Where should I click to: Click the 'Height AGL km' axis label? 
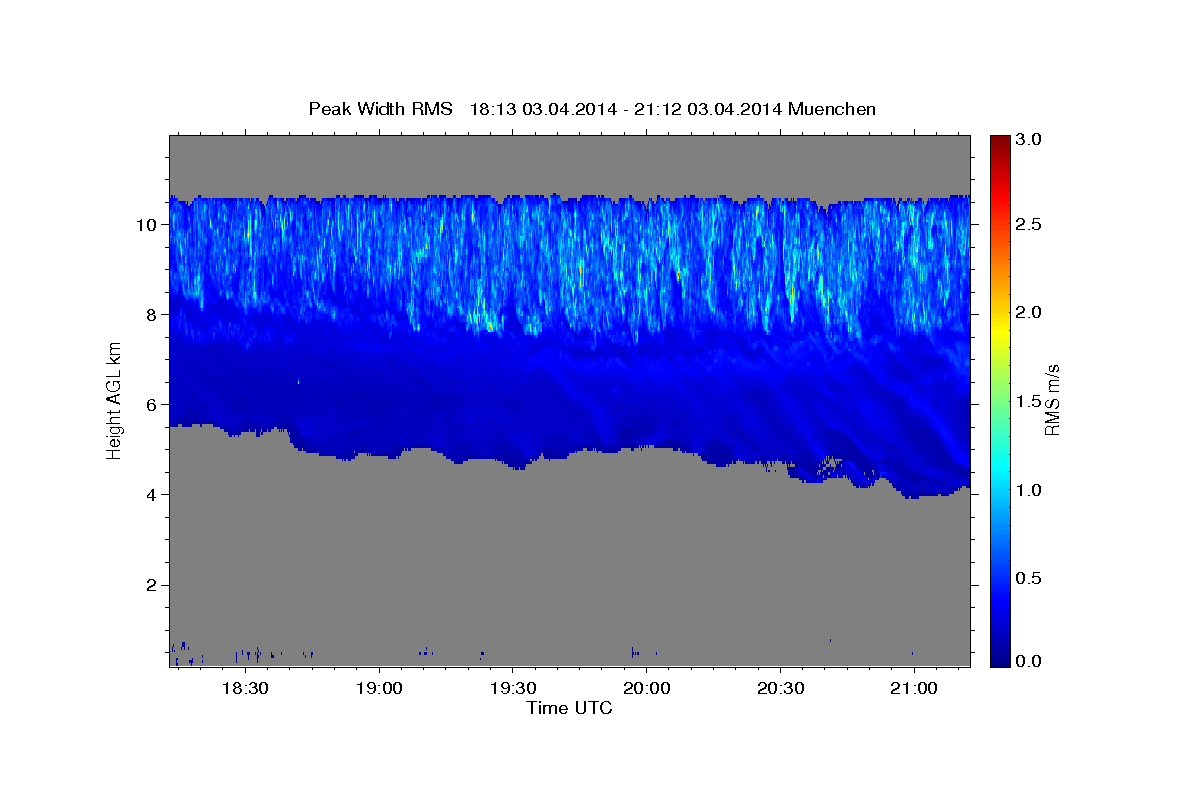tap(115, 400)
